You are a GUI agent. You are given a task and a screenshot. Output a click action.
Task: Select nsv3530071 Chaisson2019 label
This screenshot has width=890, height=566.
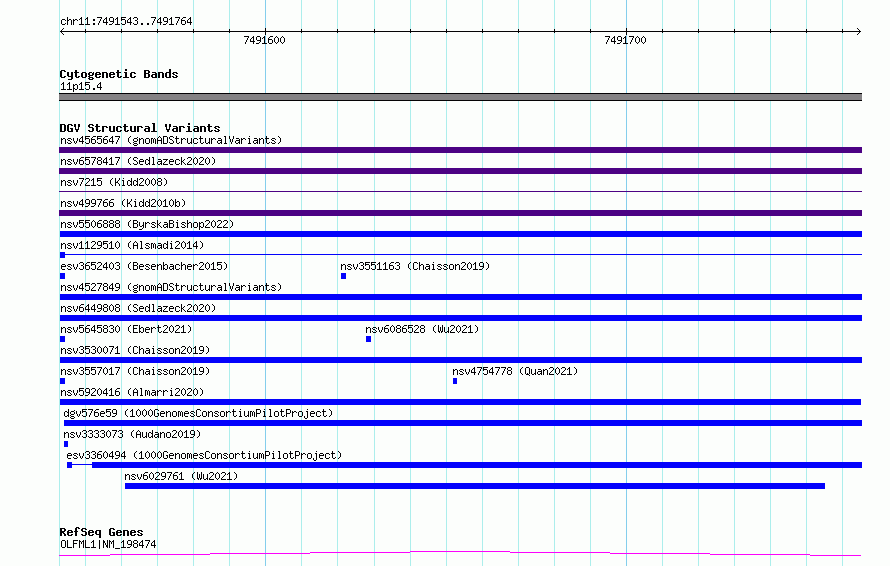point(135,350)
